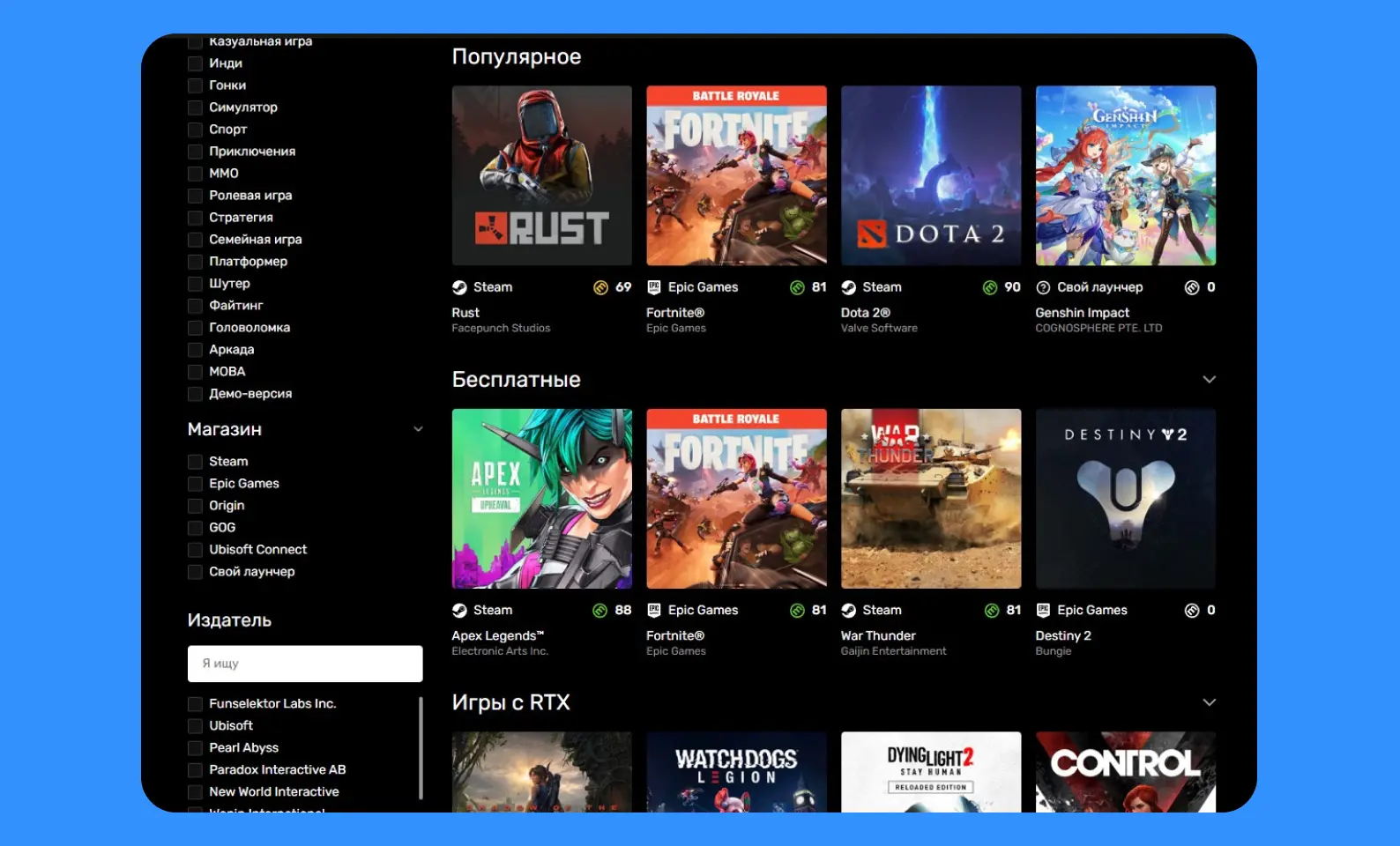Image resolution: width=1400 pixels, height=846 pixels.
Task: Open the Dota 2® title link
Action: click(x=866, y=313)
